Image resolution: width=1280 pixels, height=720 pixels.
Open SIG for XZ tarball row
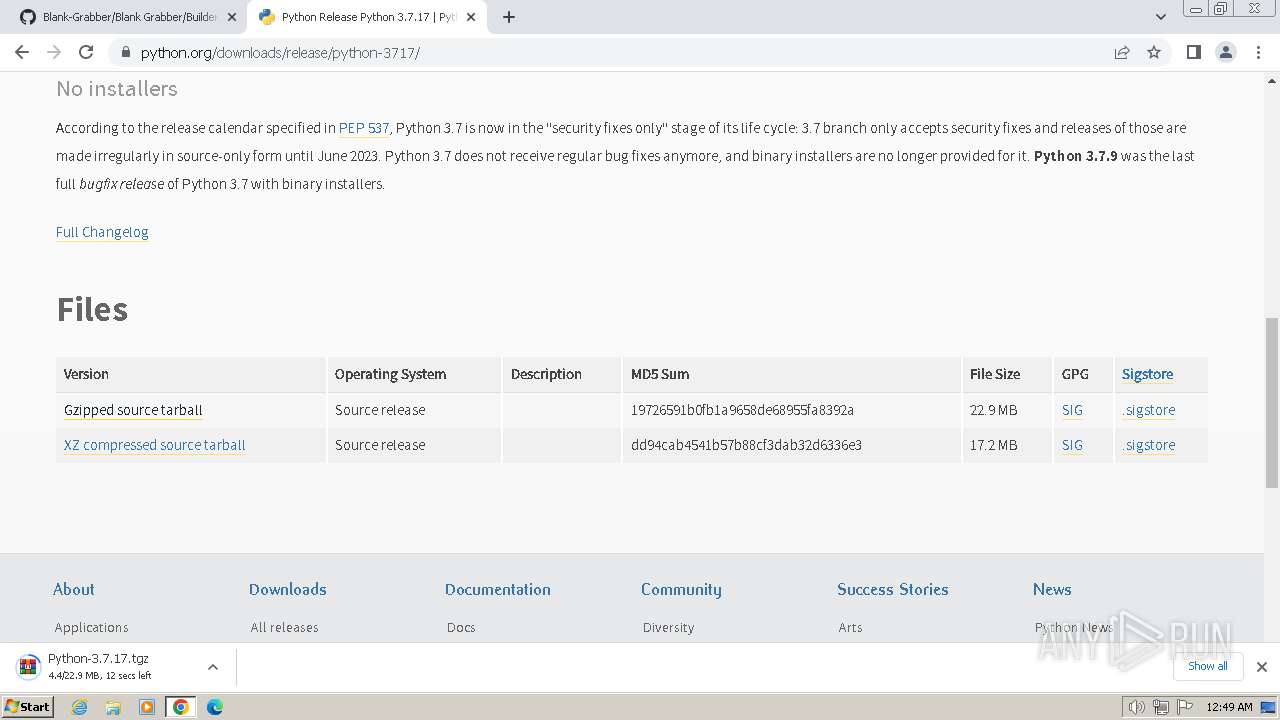coord(1072,445)
